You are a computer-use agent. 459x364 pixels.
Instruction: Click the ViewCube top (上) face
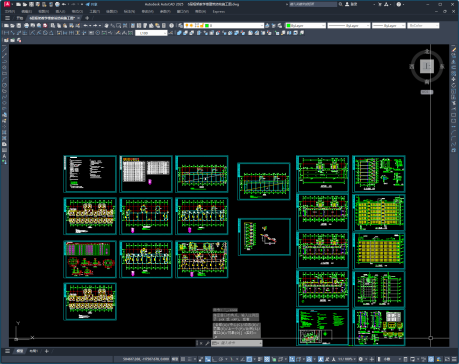[427, 66]
